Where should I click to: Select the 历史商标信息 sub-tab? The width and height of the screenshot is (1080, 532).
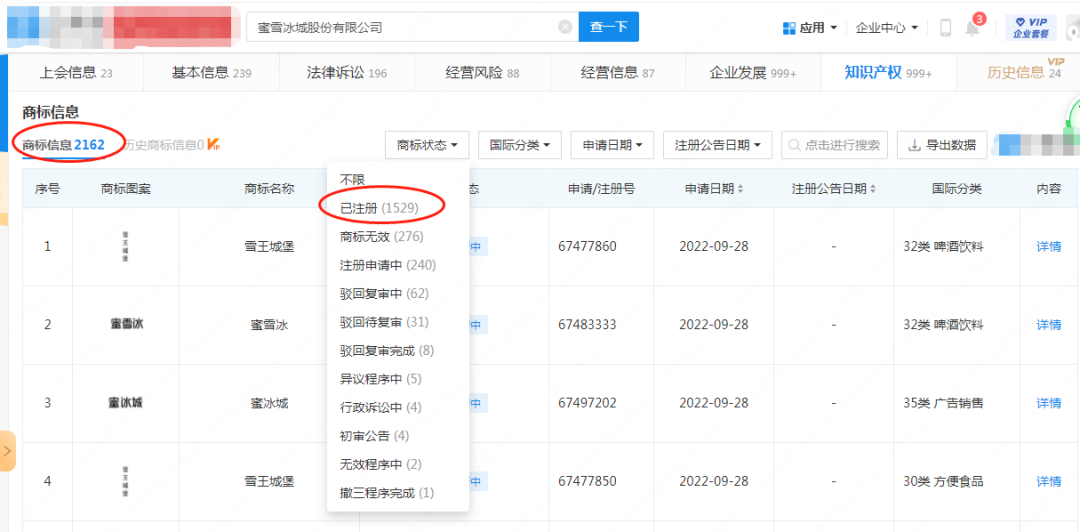click(x=164, y=145)
